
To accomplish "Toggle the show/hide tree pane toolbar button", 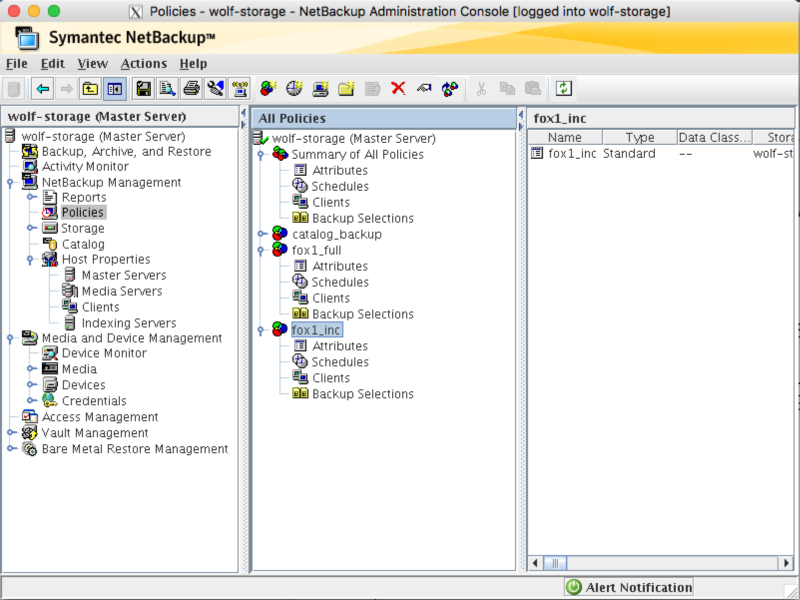I will coord(115,89).
